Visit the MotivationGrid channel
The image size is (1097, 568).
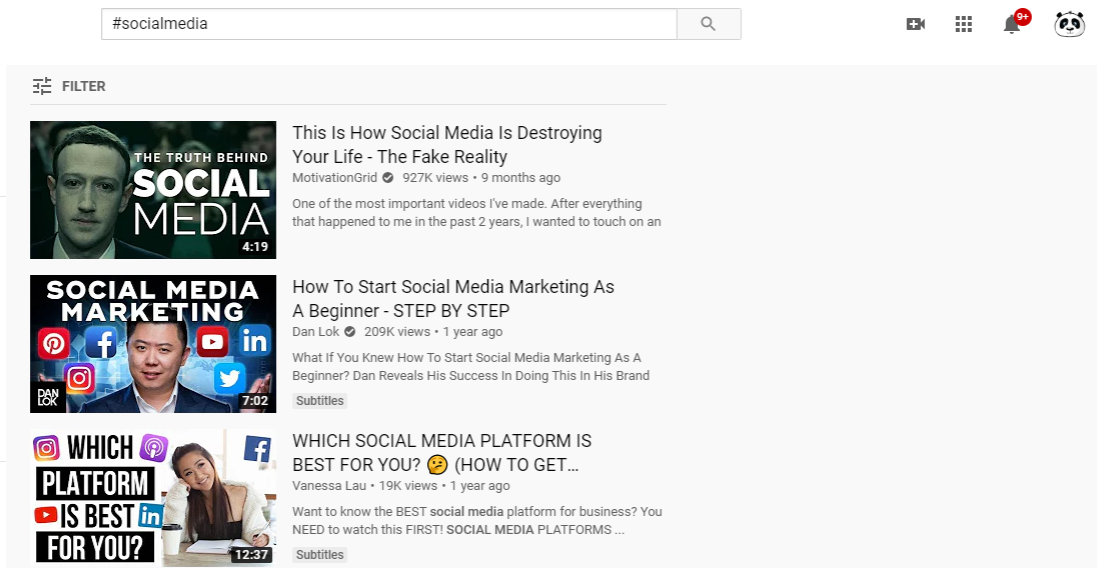tap(334, 178)
